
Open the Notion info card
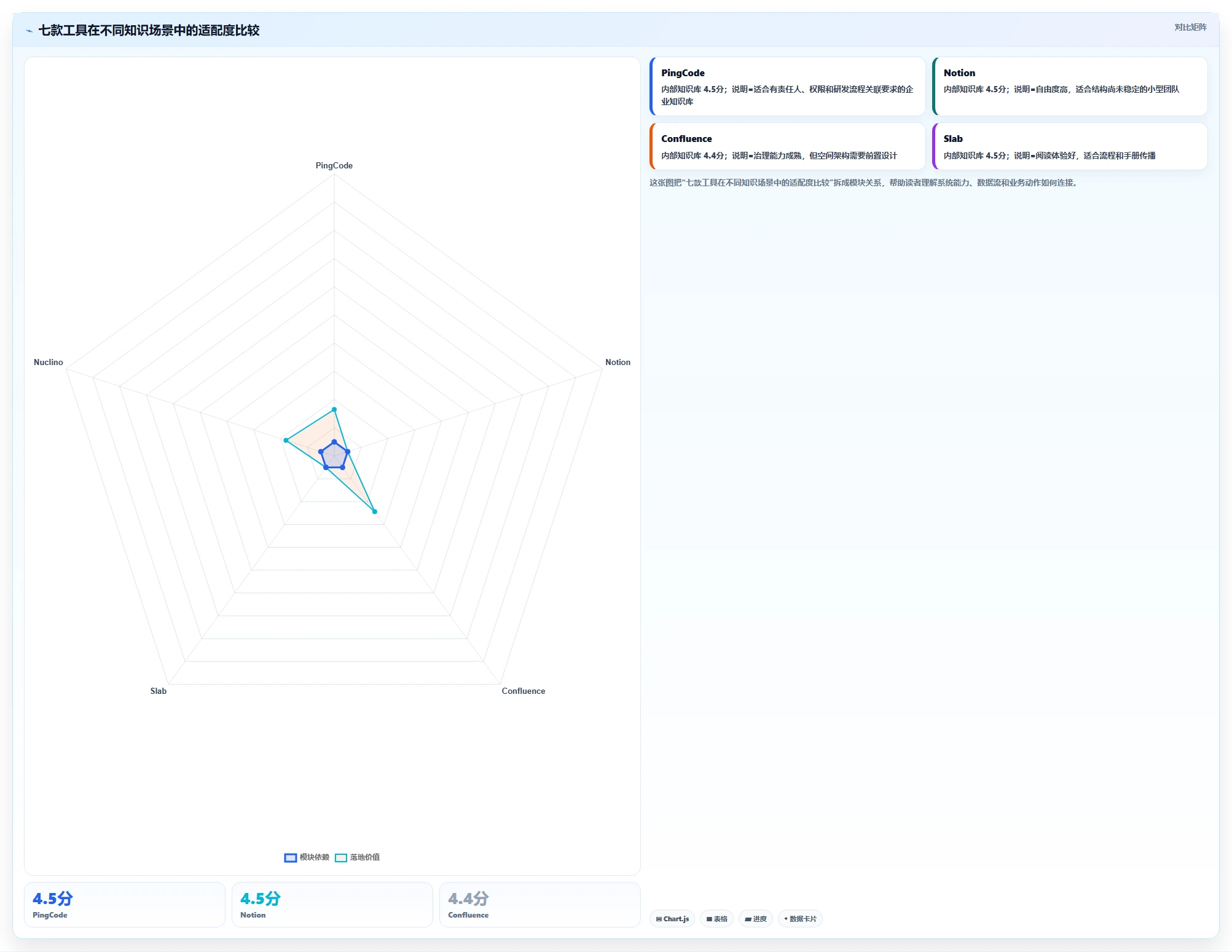point(1070,87)
